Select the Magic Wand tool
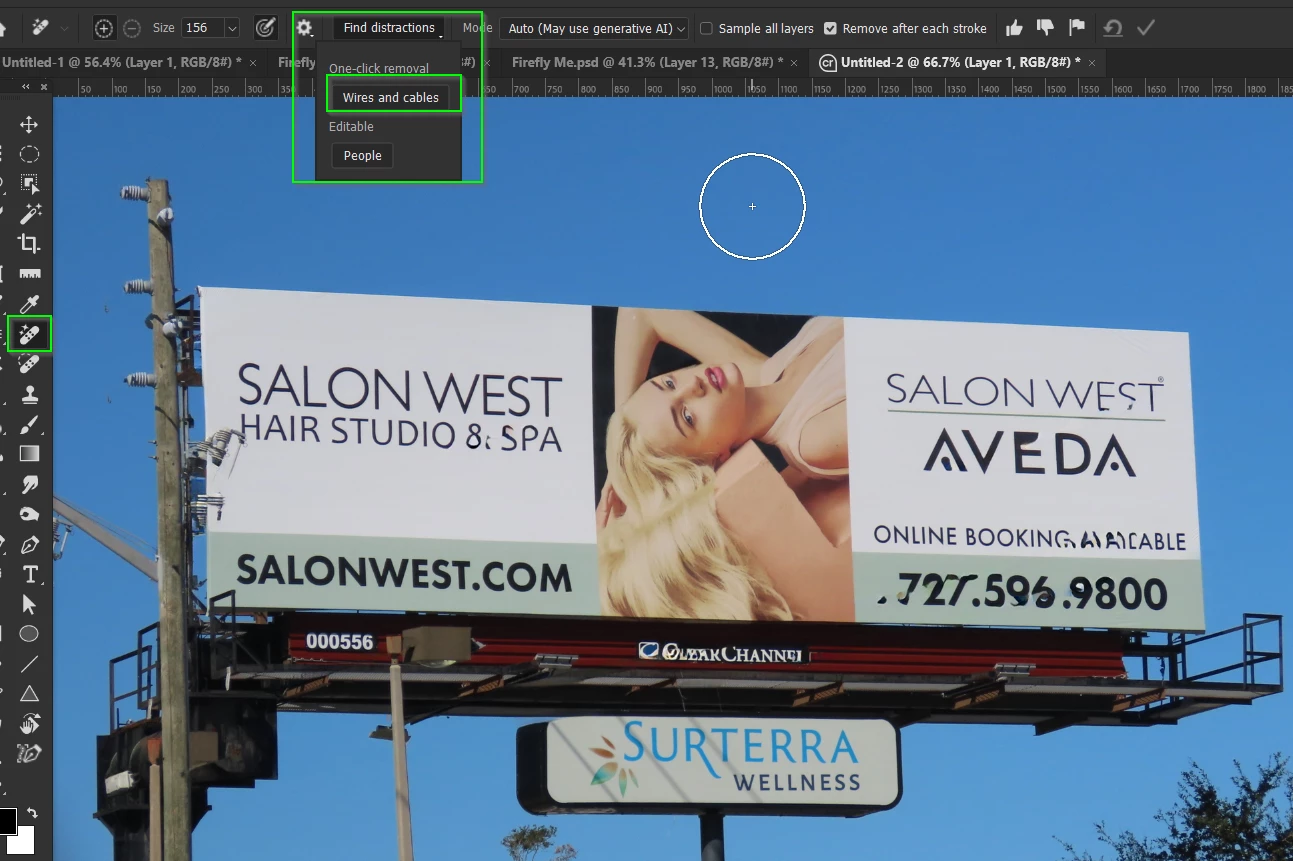Screen dimensions: 1293x861 tap(29, 214)
